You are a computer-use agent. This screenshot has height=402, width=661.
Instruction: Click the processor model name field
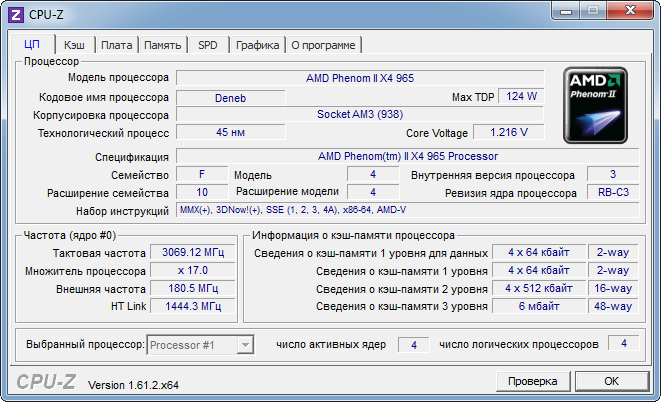point(360,77)
